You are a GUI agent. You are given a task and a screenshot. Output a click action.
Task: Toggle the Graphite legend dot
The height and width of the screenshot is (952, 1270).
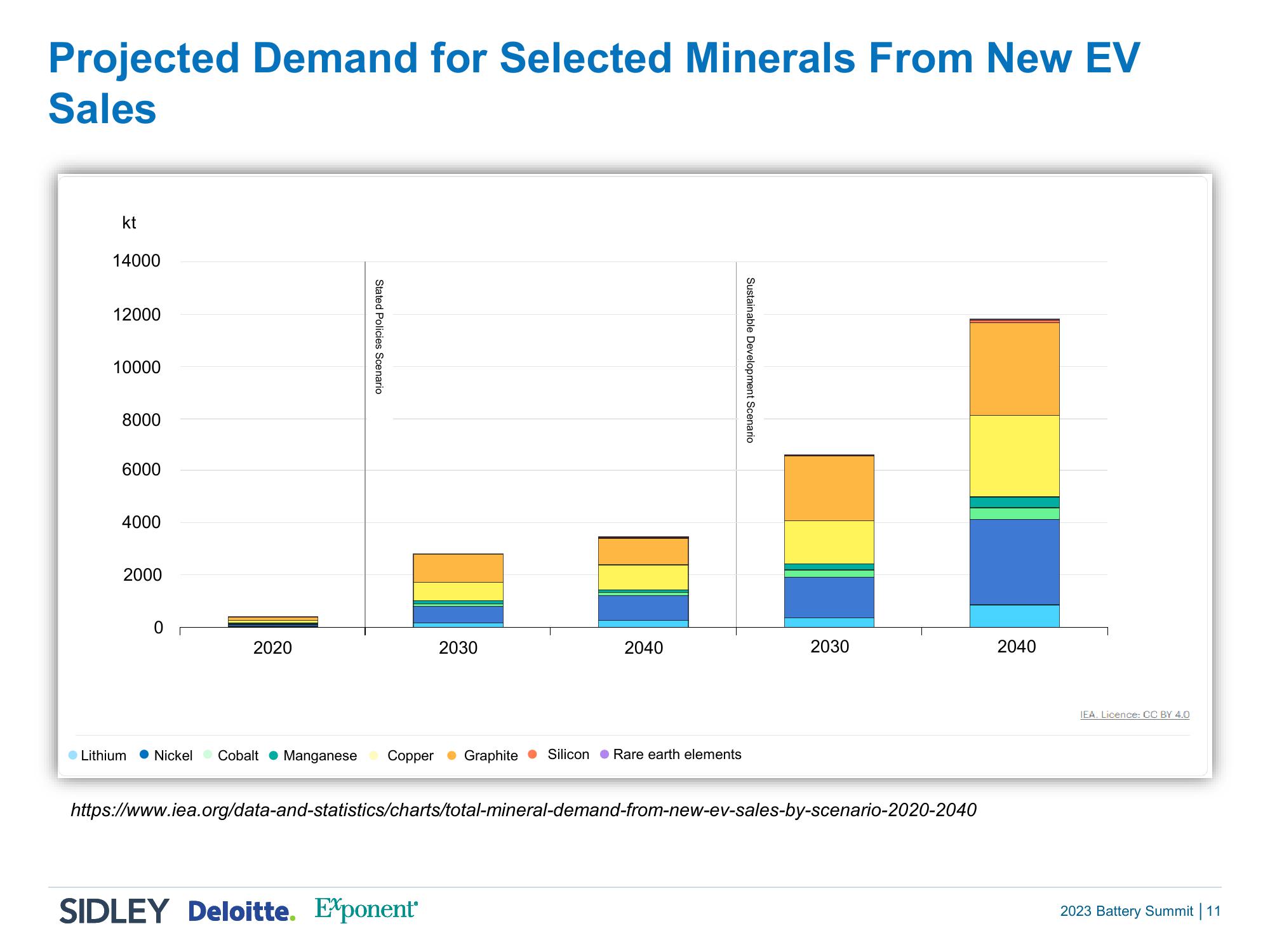click(452, 755)
